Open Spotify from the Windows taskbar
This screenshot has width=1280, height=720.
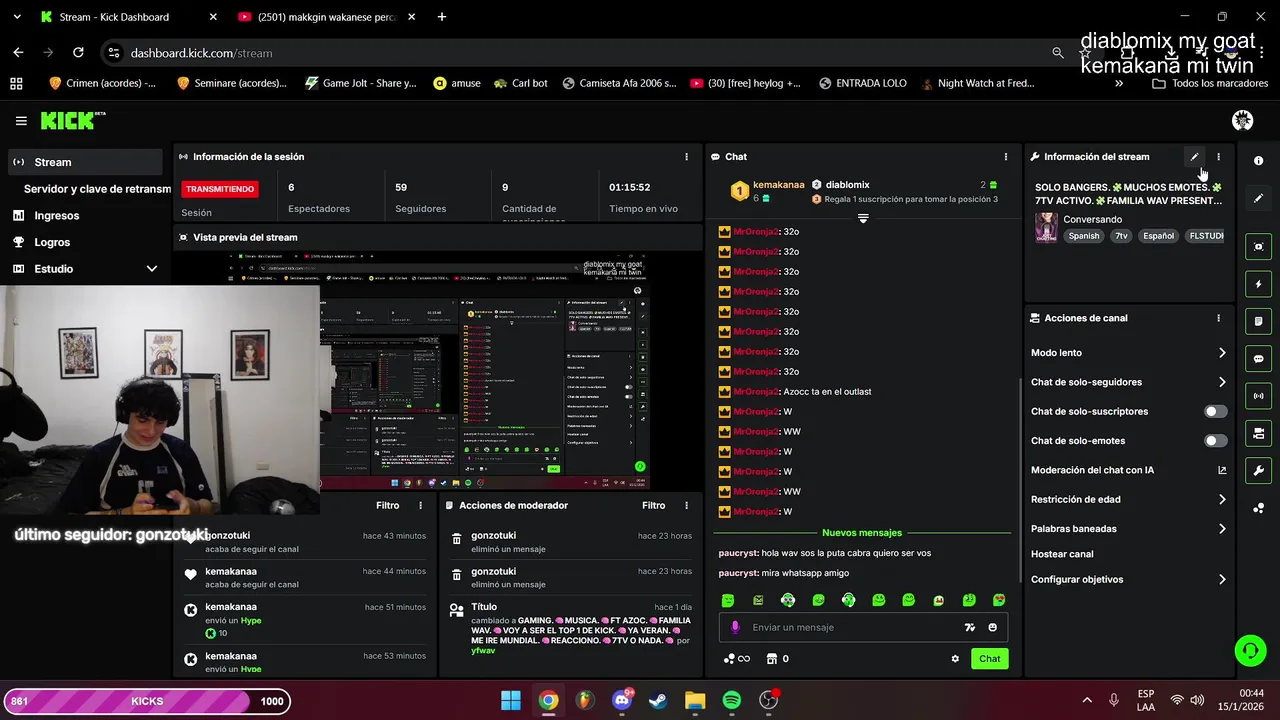tap(731, 700)
